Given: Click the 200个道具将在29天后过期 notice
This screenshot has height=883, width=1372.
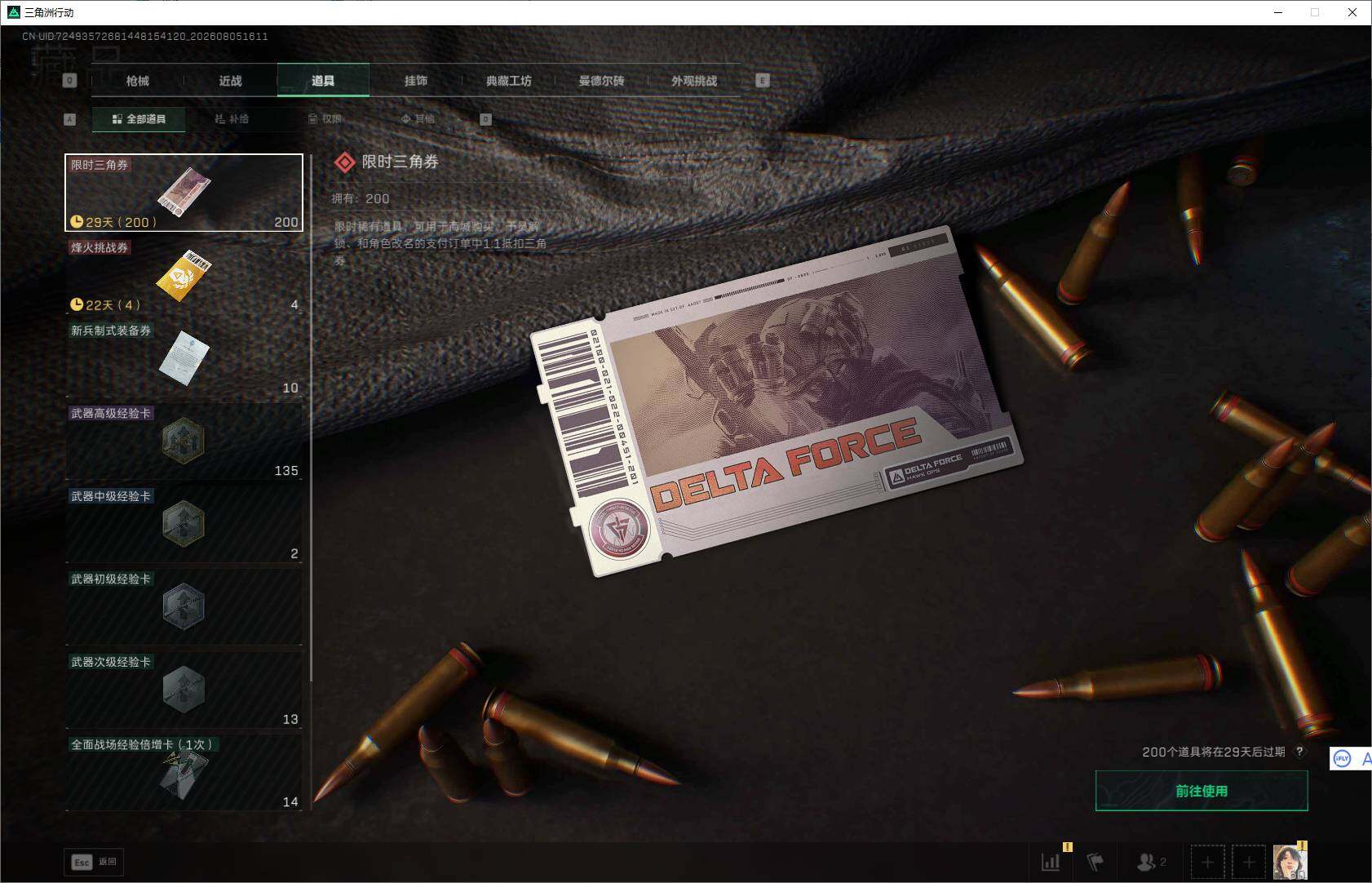Looking at the screenshot, I should [x=1213, y=752].
